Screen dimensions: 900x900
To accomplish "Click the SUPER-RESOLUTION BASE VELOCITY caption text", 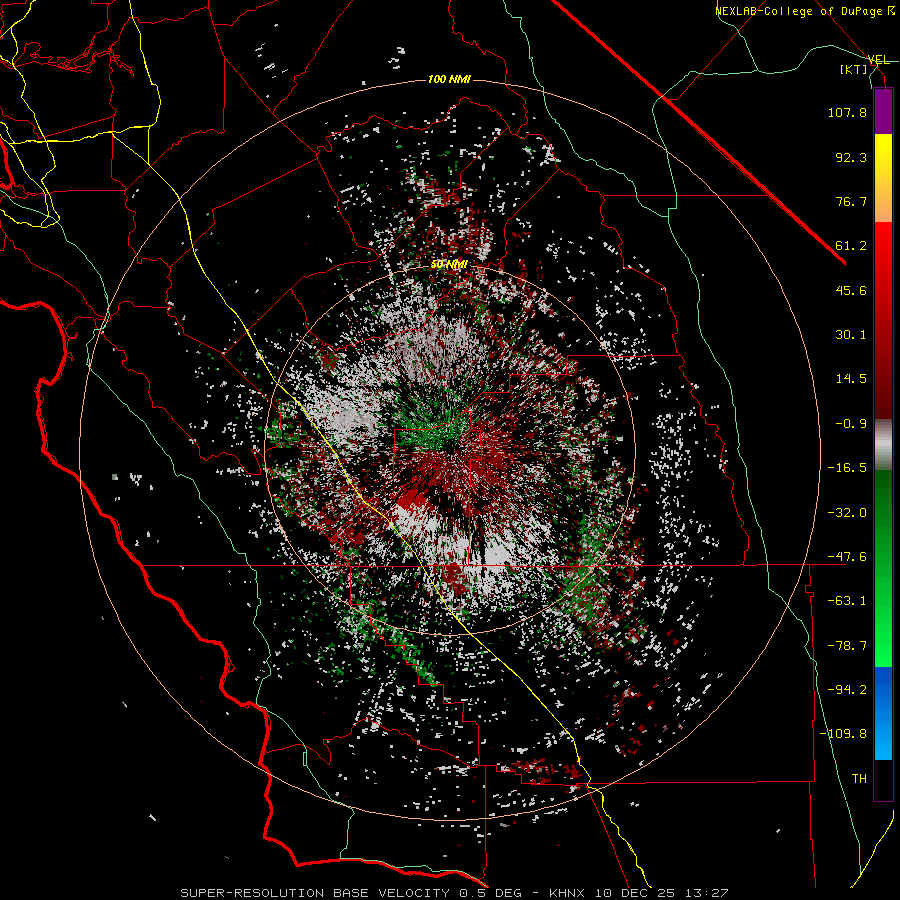I will pyautogui.click(x=316, y=893).
